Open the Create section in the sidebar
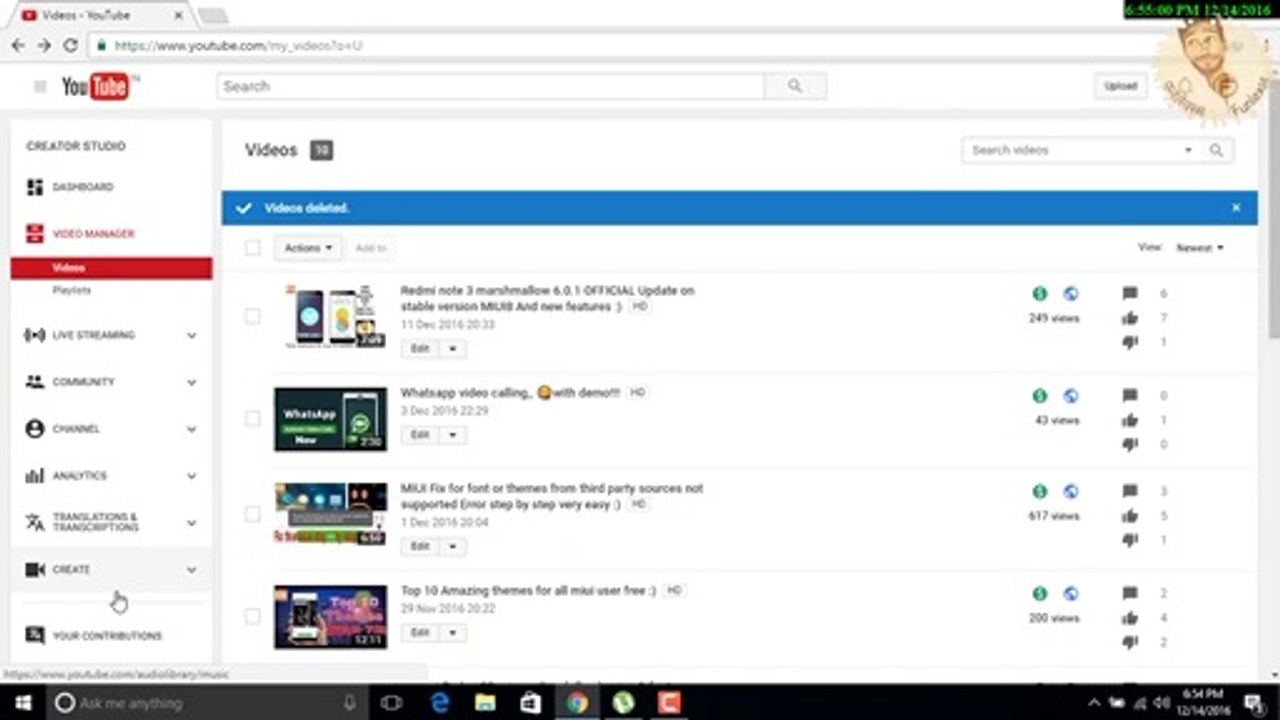Image resolution: width=1280 pixels, height=720 pixels. point(111,570)
